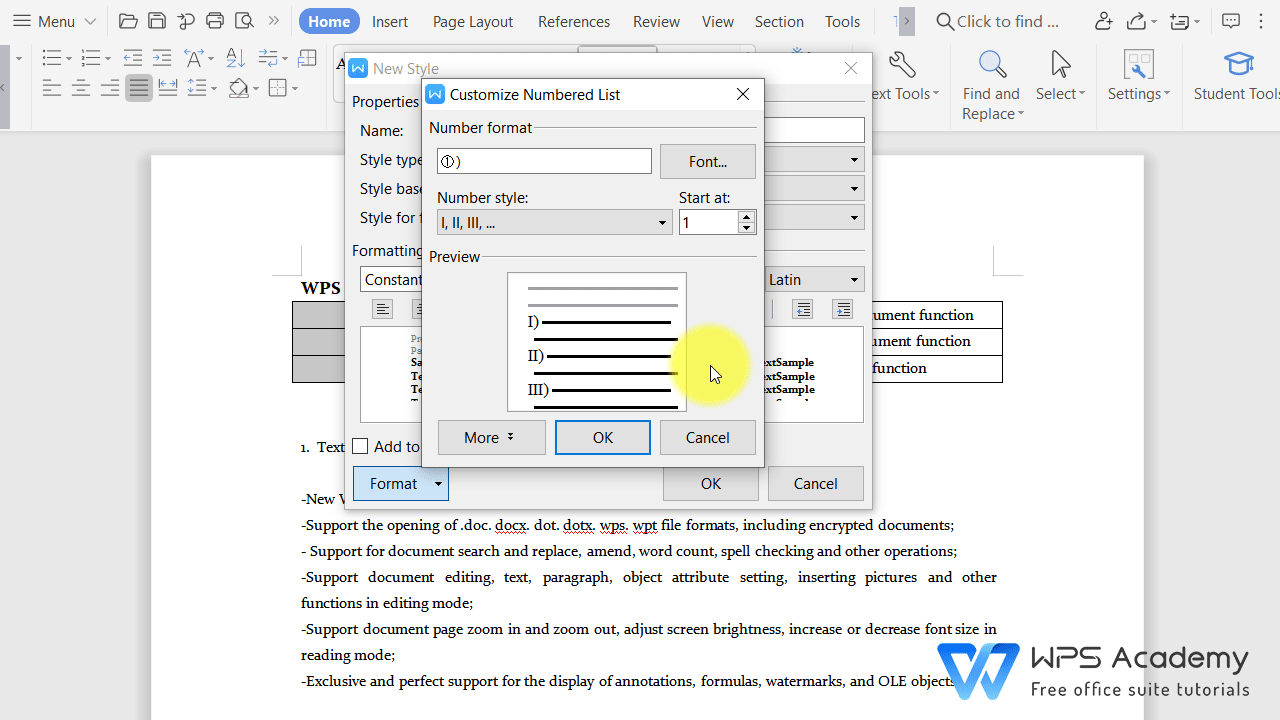Click the Print Preview magnifier icon
This screenshot has height=720, width=1280.
coord(243,21)
